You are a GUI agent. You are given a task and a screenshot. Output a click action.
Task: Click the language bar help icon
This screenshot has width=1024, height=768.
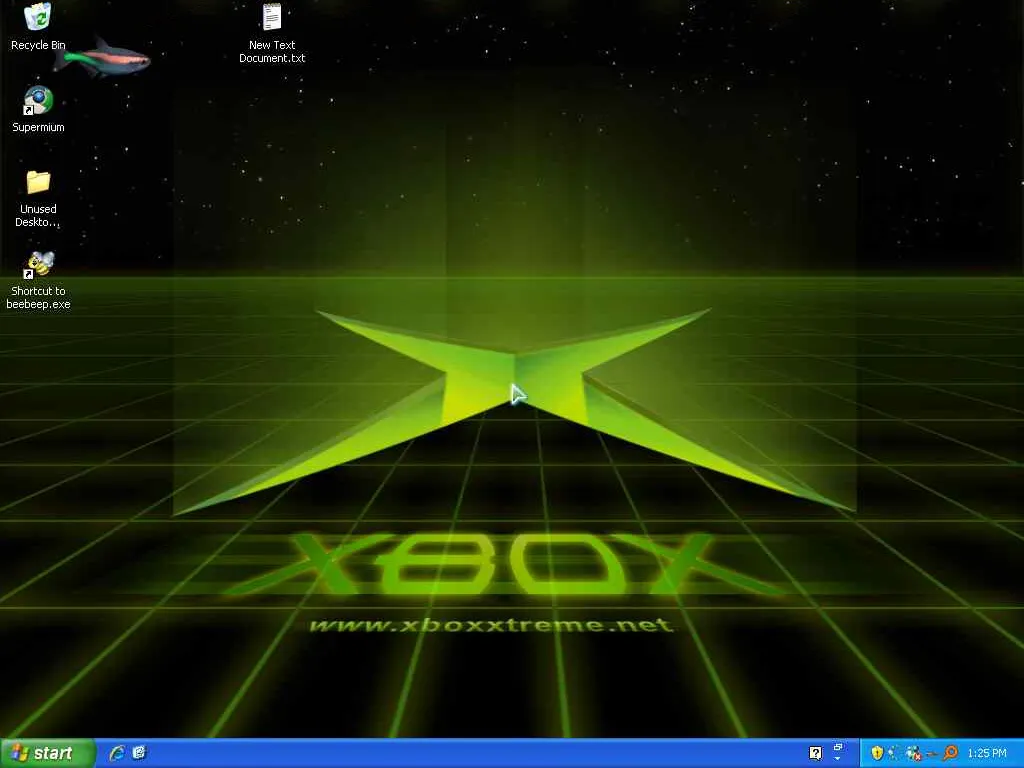[x=816, y=753]
